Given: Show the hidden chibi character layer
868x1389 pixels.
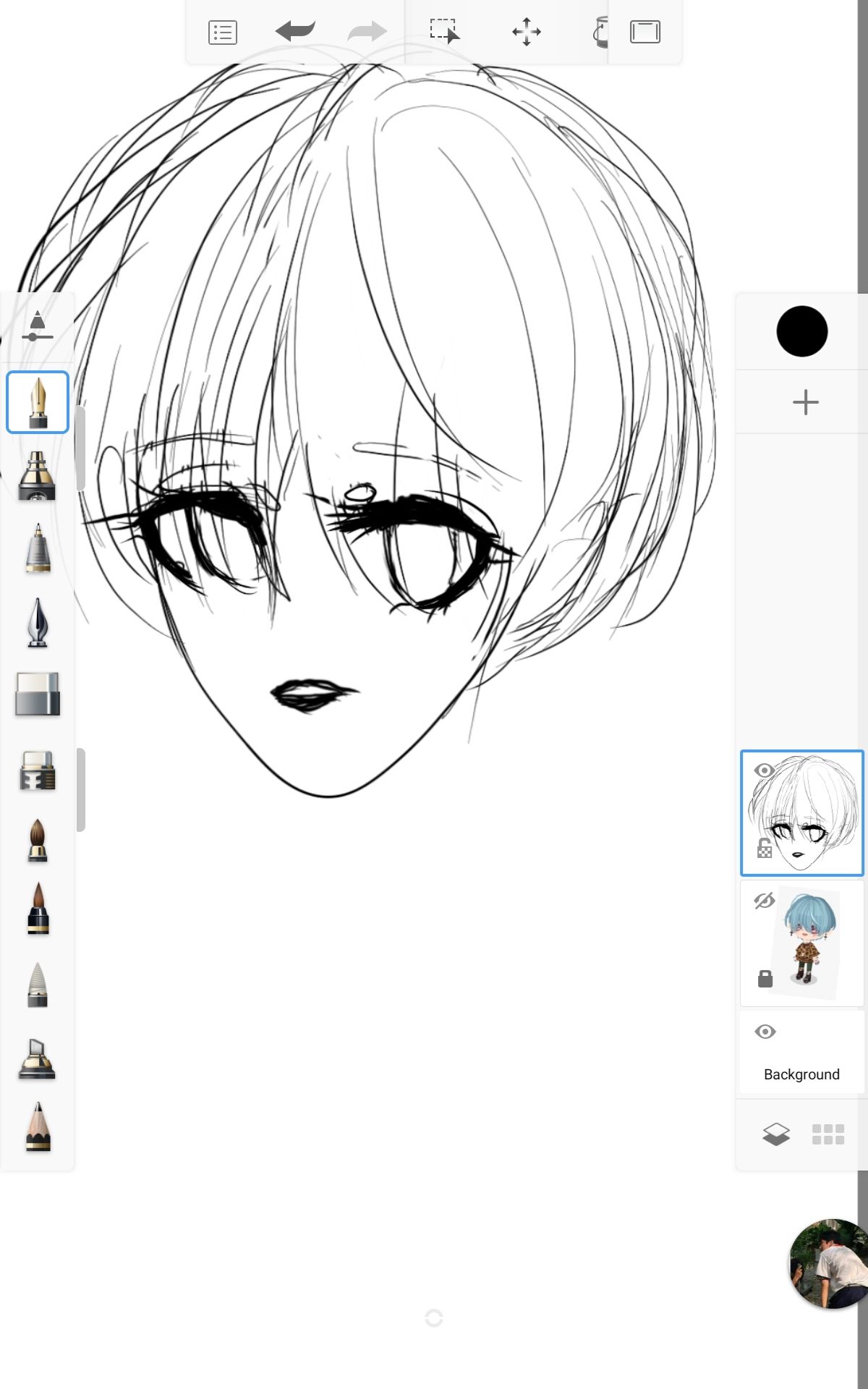Looking at the screenshot, I should coord(765,901).
